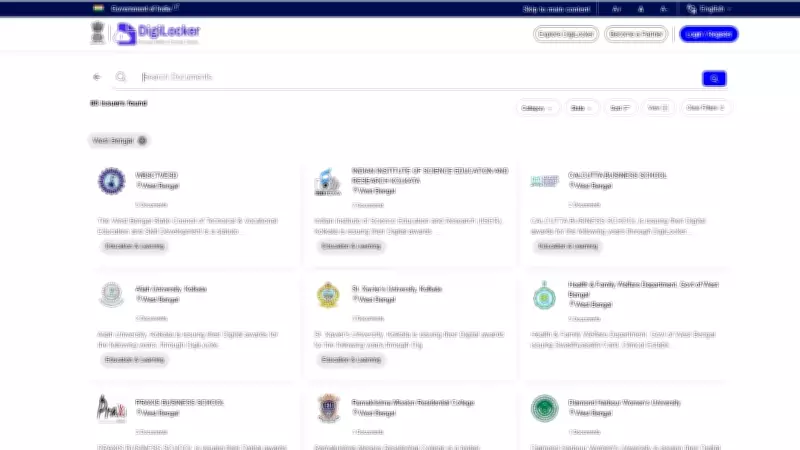Screen dimensions: 800x450
Task: Click Education & Learning tag on Aliah University card
Action: [x=135, y=360]
